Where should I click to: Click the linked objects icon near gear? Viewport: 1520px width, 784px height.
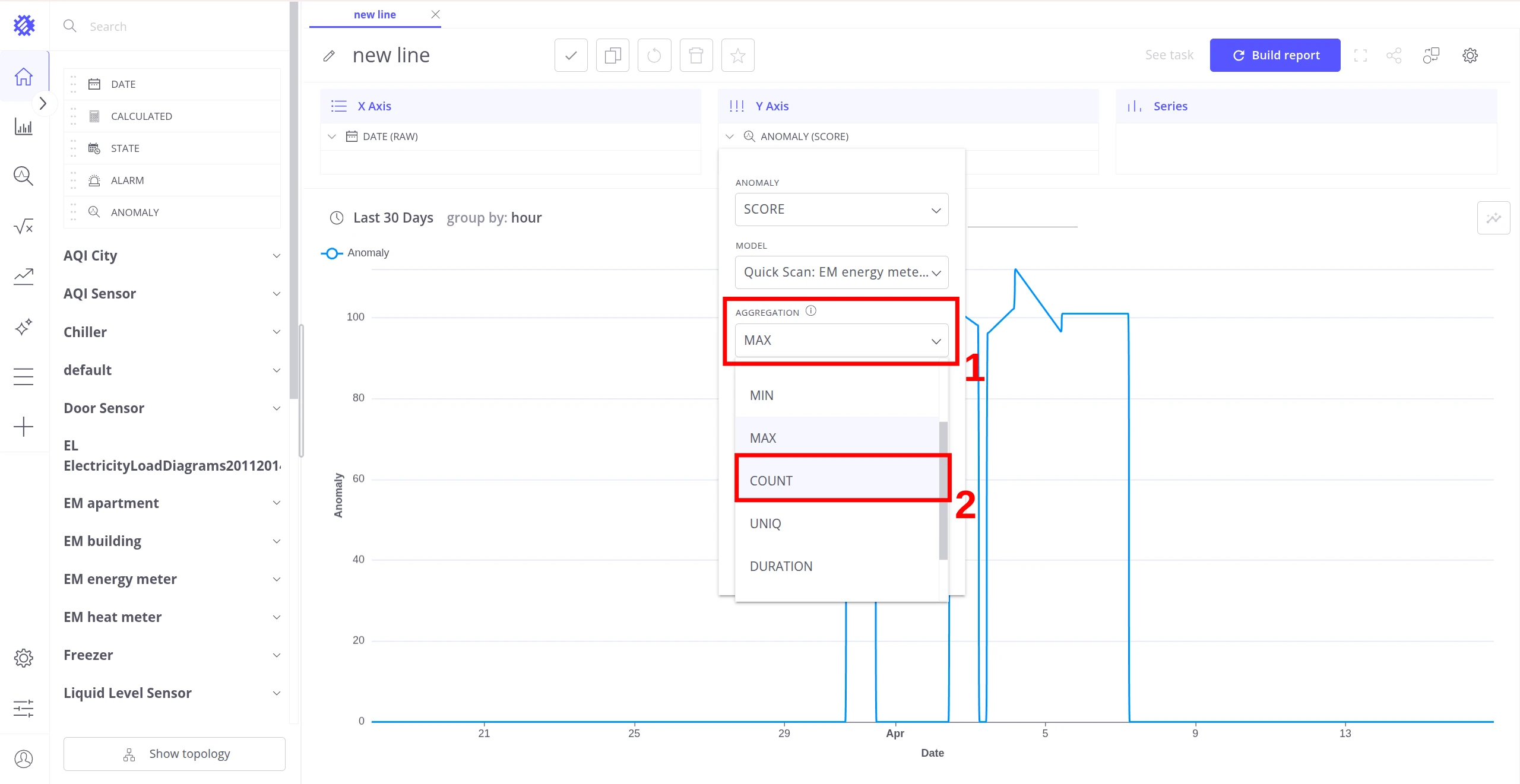point(1431,55)
